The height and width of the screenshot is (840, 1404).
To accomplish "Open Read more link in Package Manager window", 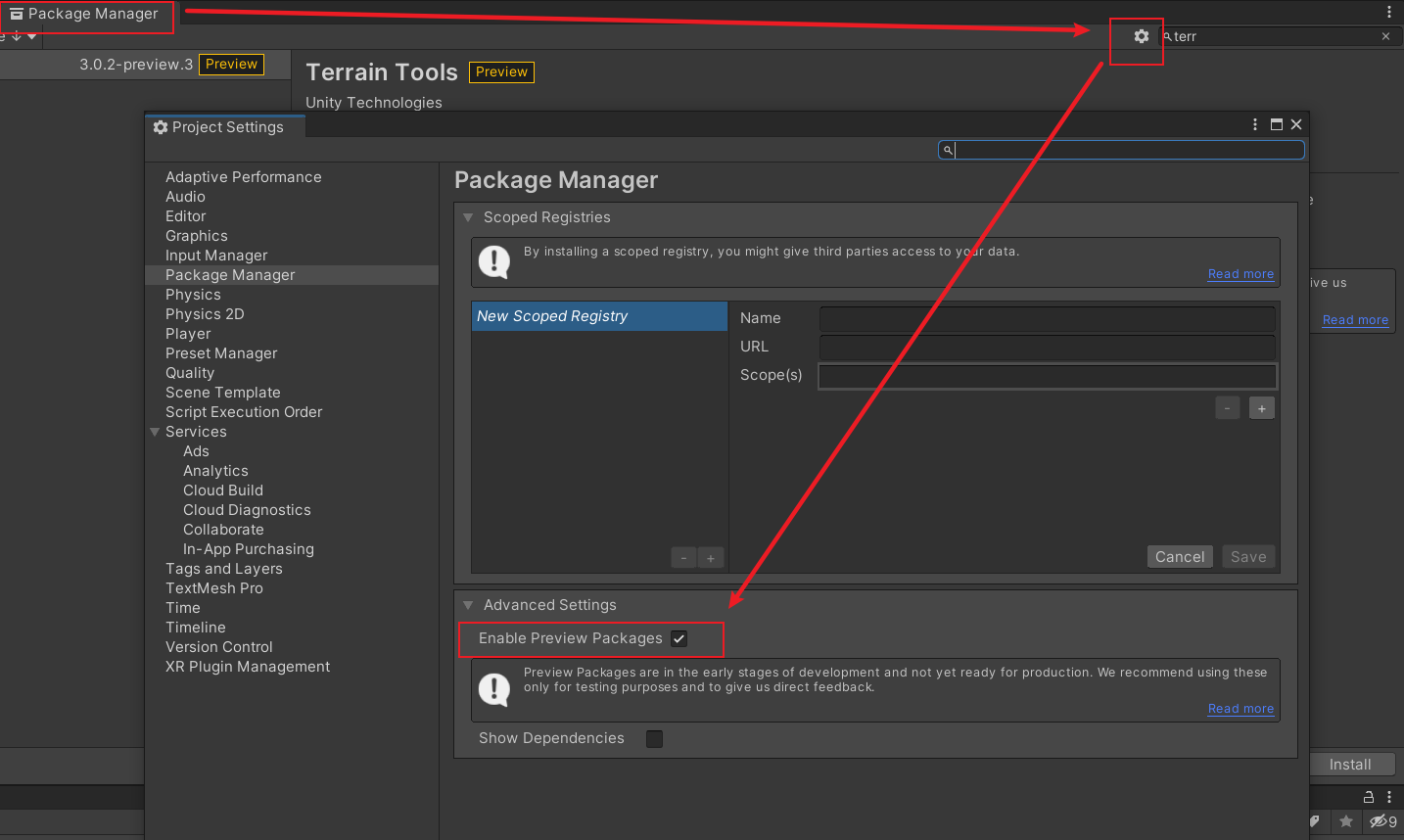I will 1355,320.
